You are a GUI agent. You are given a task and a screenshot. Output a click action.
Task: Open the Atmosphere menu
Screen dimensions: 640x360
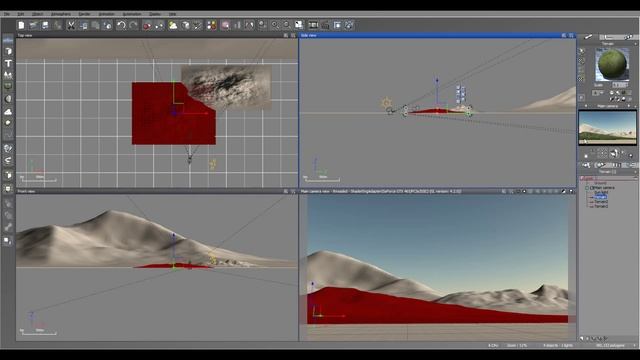click(x=61, y=14)
